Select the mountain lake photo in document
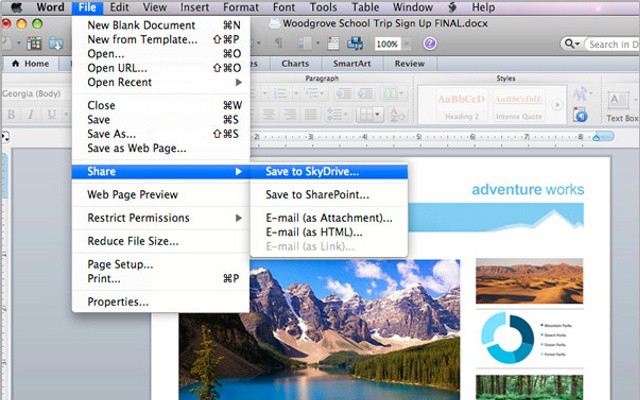Image resolution: width=640 pixels, height=400 pixels. (x=320, y=325)
